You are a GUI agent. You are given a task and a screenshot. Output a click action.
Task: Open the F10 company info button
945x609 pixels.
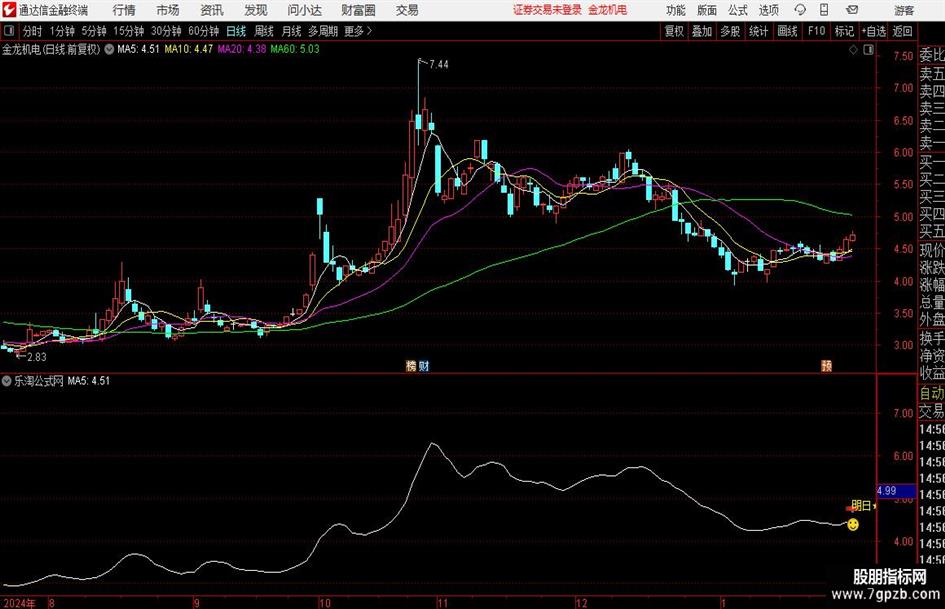click(x=816, y=31)
